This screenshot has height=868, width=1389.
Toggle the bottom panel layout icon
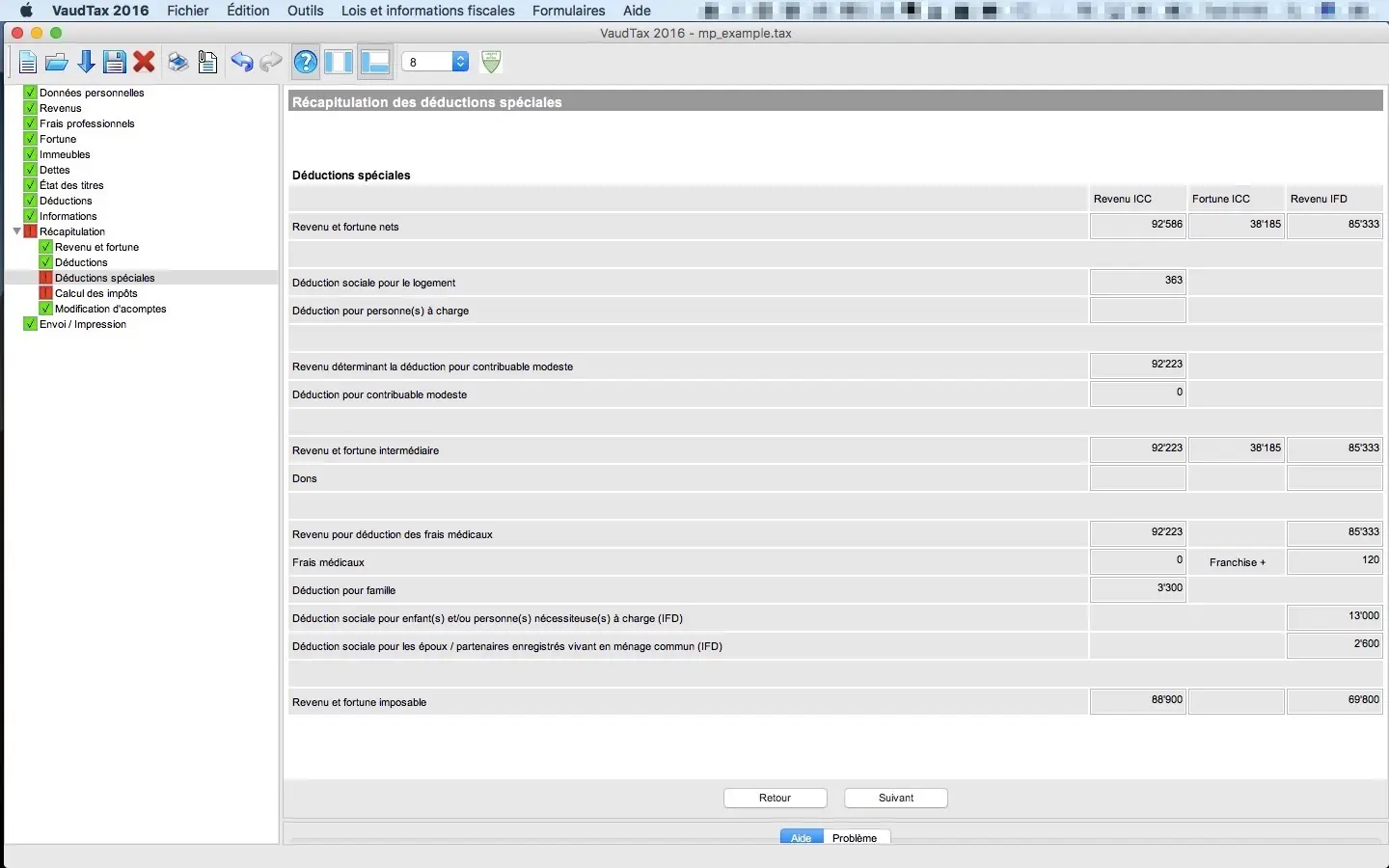pyautogui.click(x=374, y=63)
